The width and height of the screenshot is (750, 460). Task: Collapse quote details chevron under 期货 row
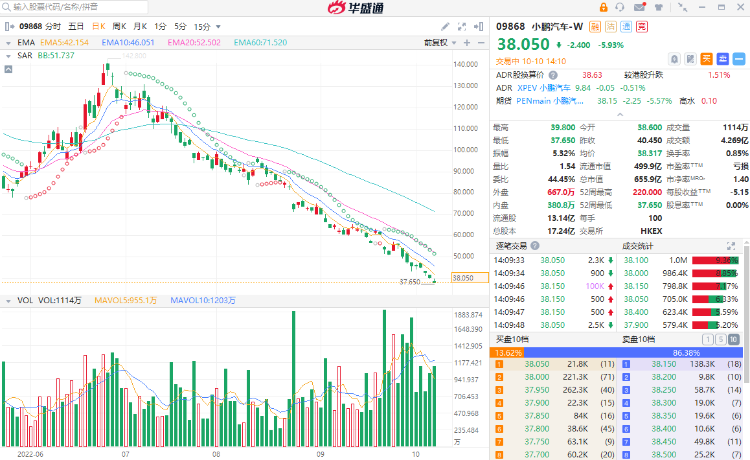tap(620, 115)
